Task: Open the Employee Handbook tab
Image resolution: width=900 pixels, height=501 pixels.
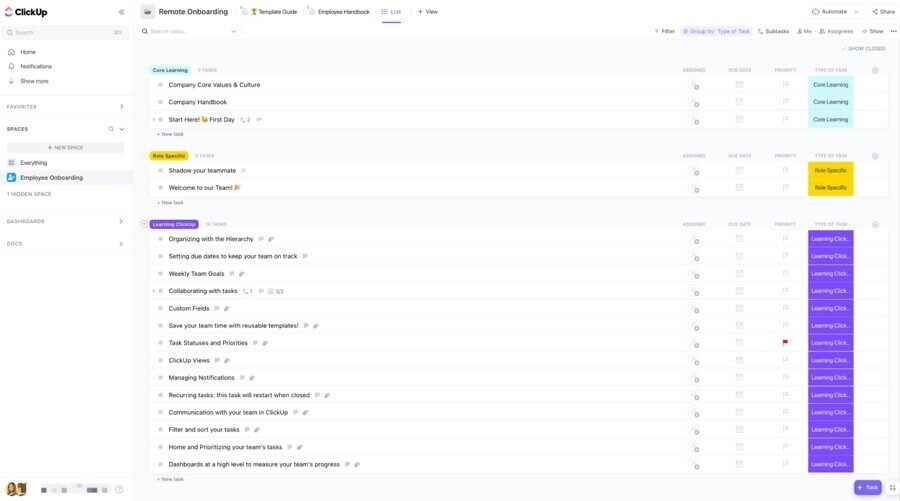Action: coord(339,12)
